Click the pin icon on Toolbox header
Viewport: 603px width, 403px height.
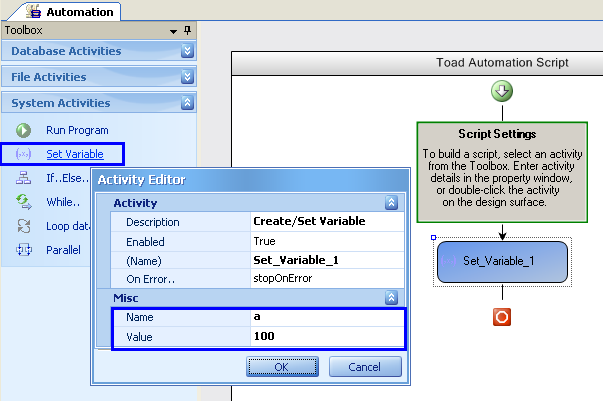click(187, 30)
